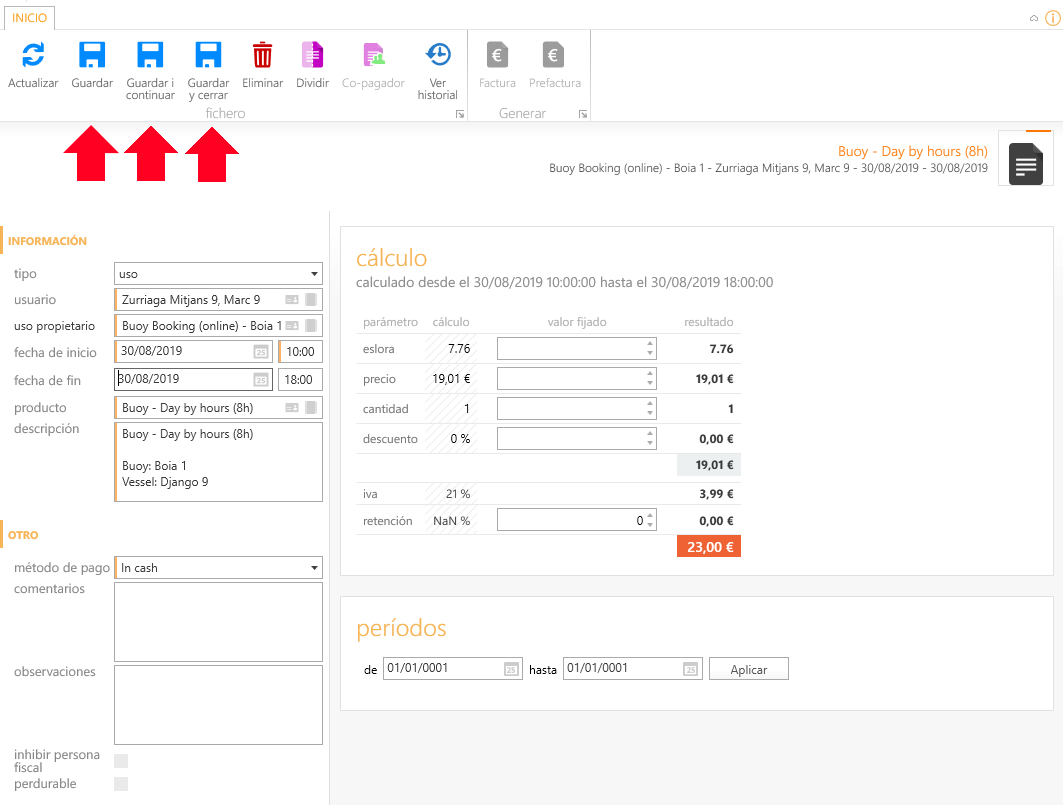Open the fecha de fin calendar

coord(261,380)
